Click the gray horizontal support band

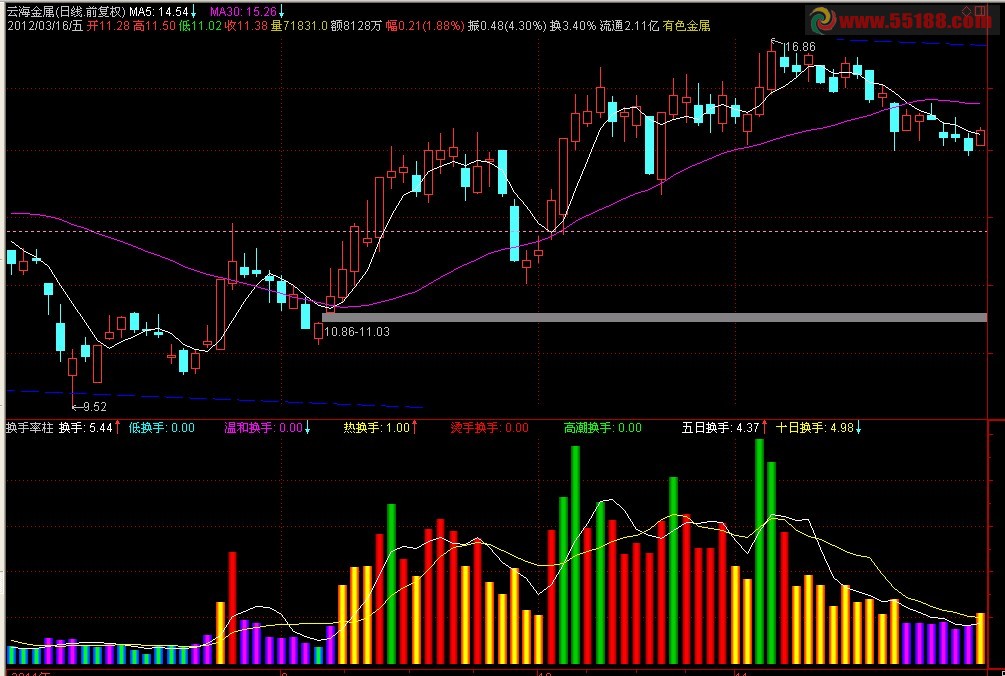pyautogui.click(x=655, y=317)
